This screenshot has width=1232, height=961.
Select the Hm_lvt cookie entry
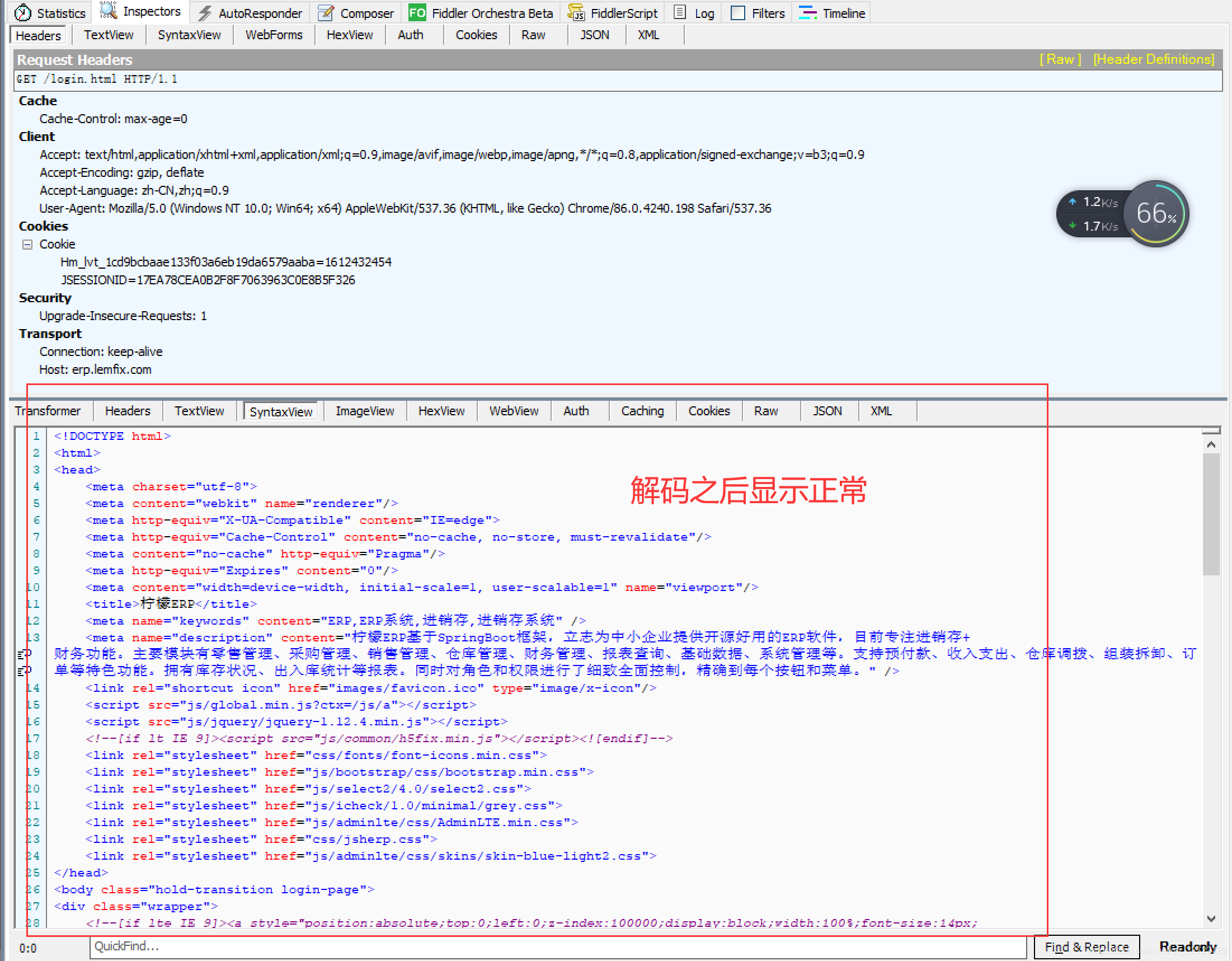(x=225, y=262)
